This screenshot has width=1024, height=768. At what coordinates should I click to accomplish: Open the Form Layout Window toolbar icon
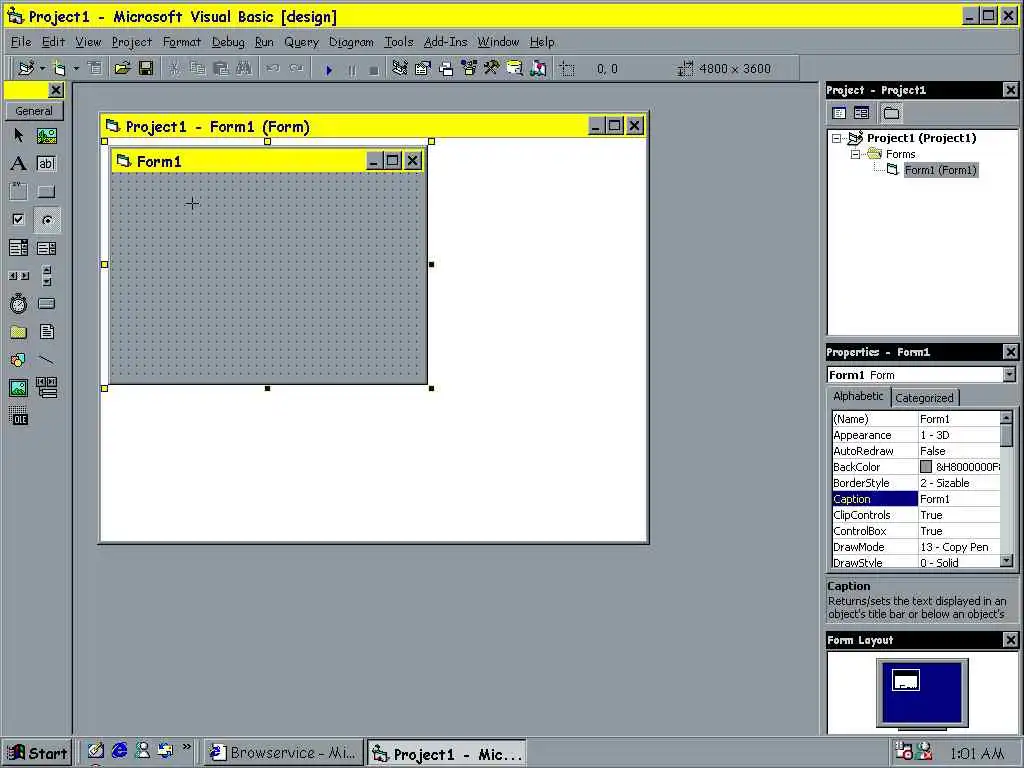pos(446,68)
